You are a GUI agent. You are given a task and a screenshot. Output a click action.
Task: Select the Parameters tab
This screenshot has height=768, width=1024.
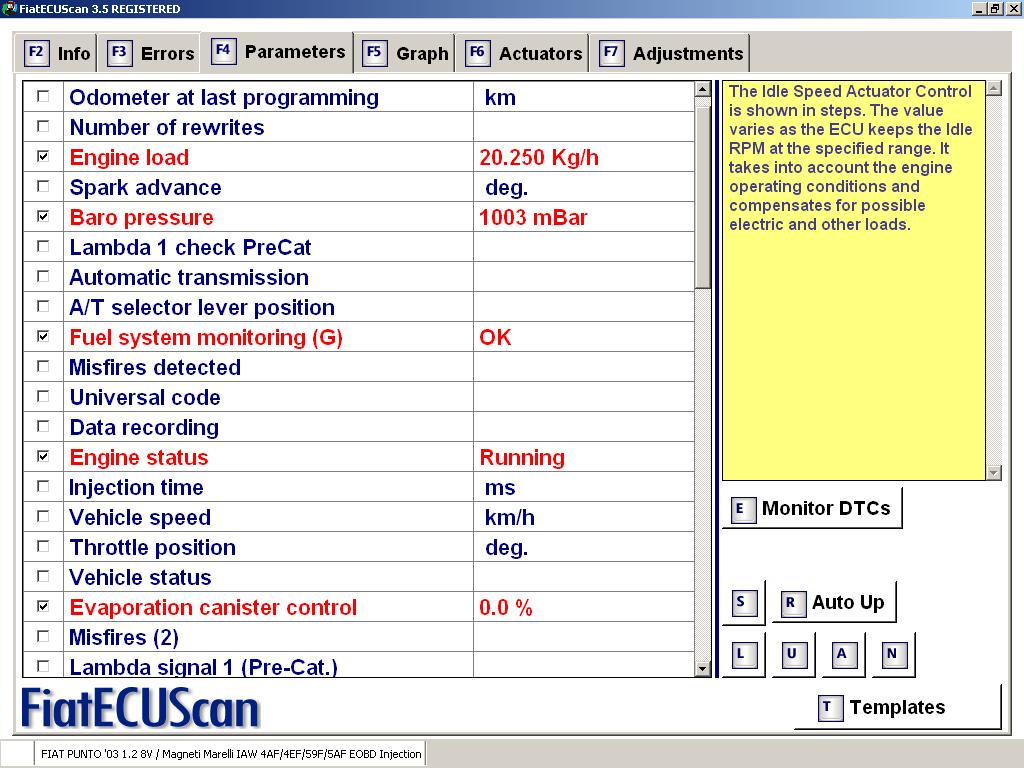click(x=278, y=51)
